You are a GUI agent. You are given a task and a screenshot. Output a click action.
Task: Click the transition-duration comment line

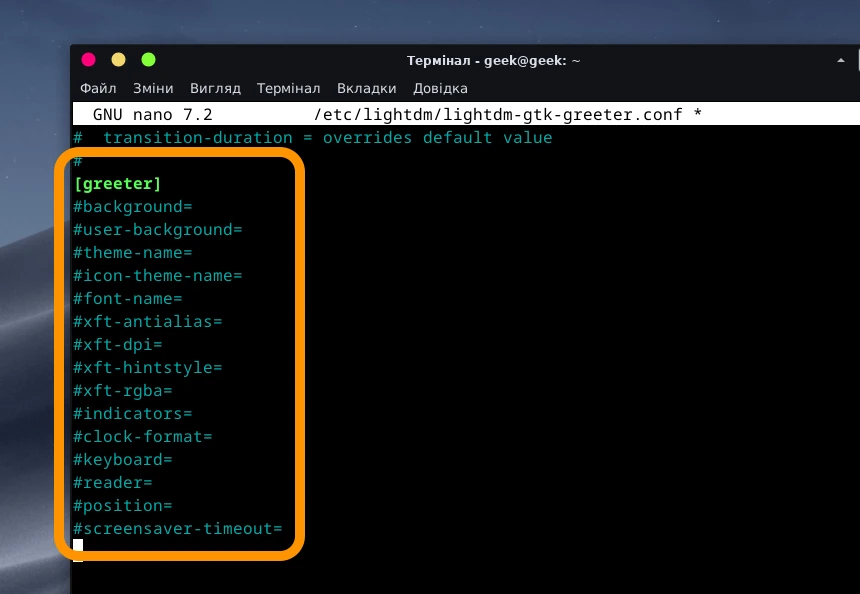313,138
